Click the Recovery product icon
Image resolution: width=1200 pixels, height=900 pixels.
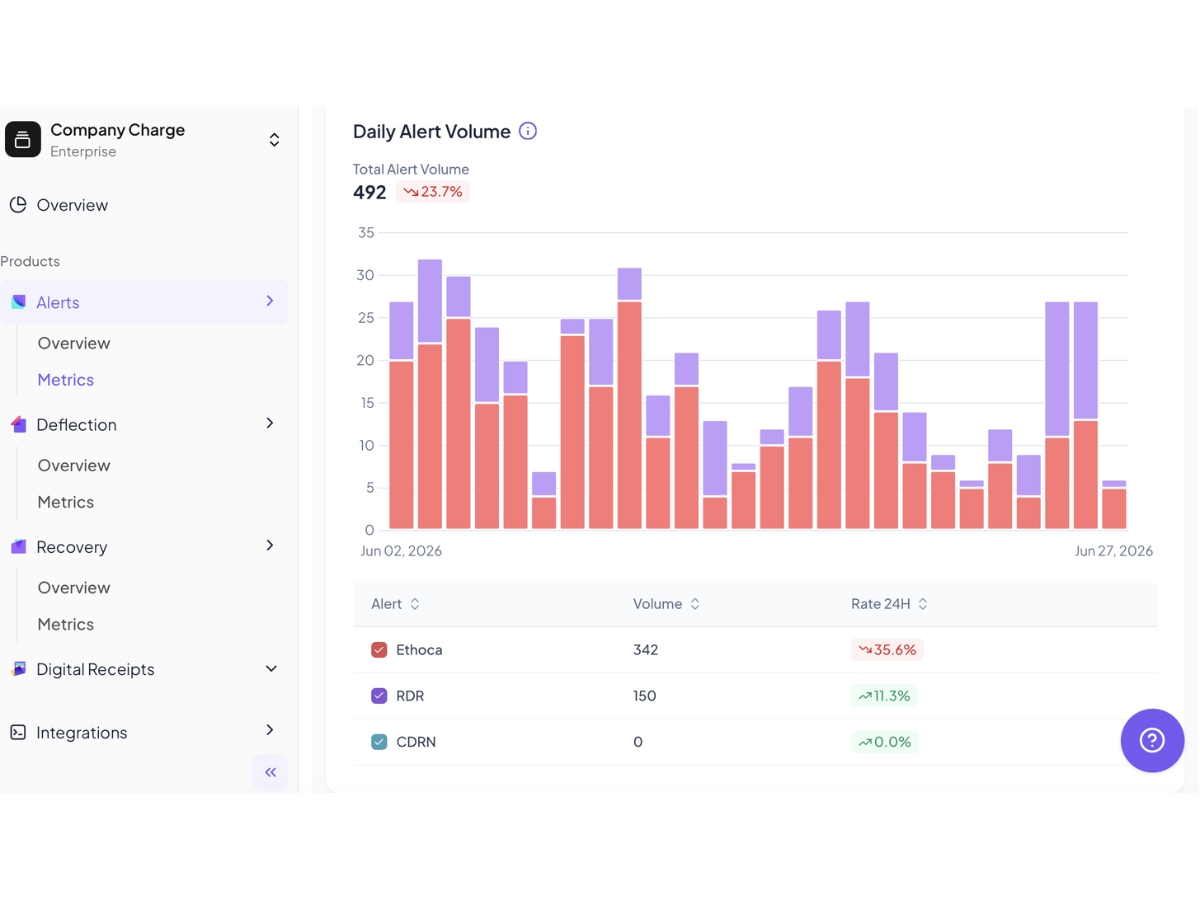pyautogui.click(x=18, y=547)
